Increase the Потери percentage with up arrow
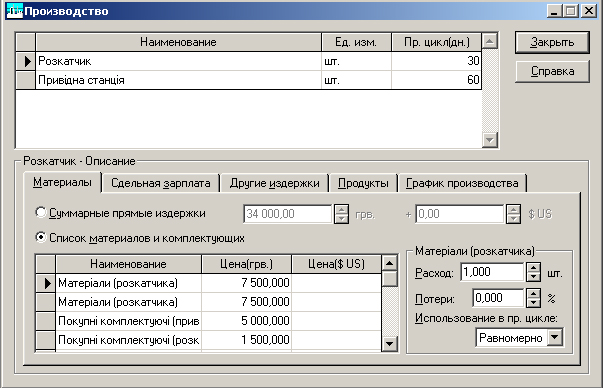The image size is (603, 388). coord(533,293)
